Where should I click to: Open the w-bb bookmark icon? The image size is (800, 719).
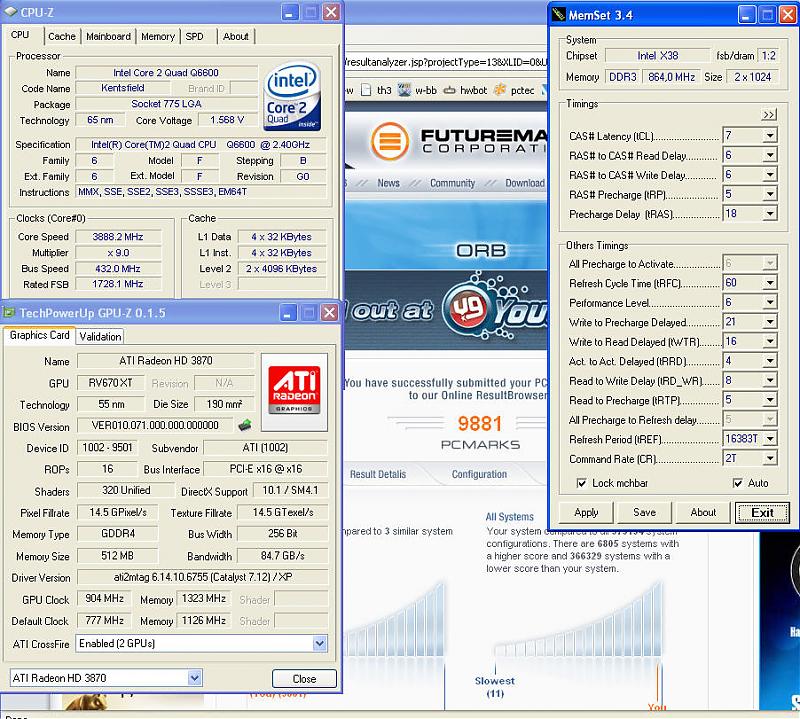coord(405,90)
